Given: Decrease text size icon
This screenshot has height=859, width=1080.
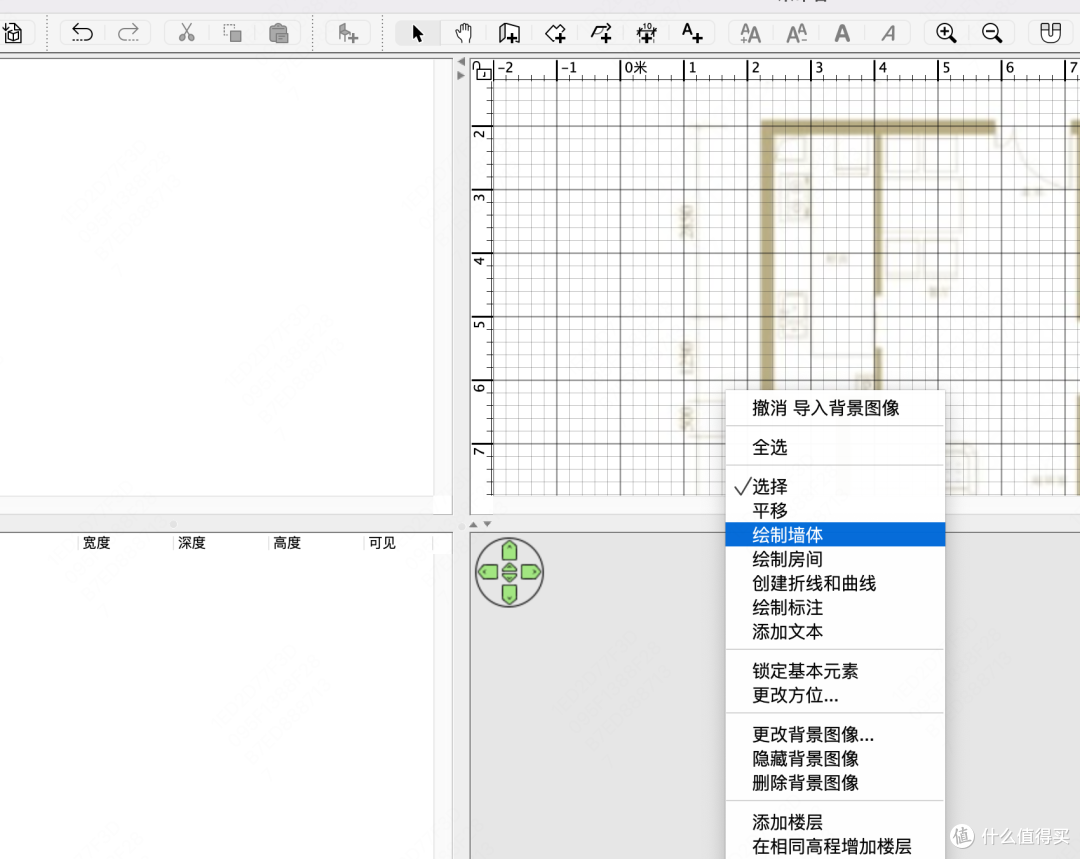Looking at the screenshot, I should (796, 32).
